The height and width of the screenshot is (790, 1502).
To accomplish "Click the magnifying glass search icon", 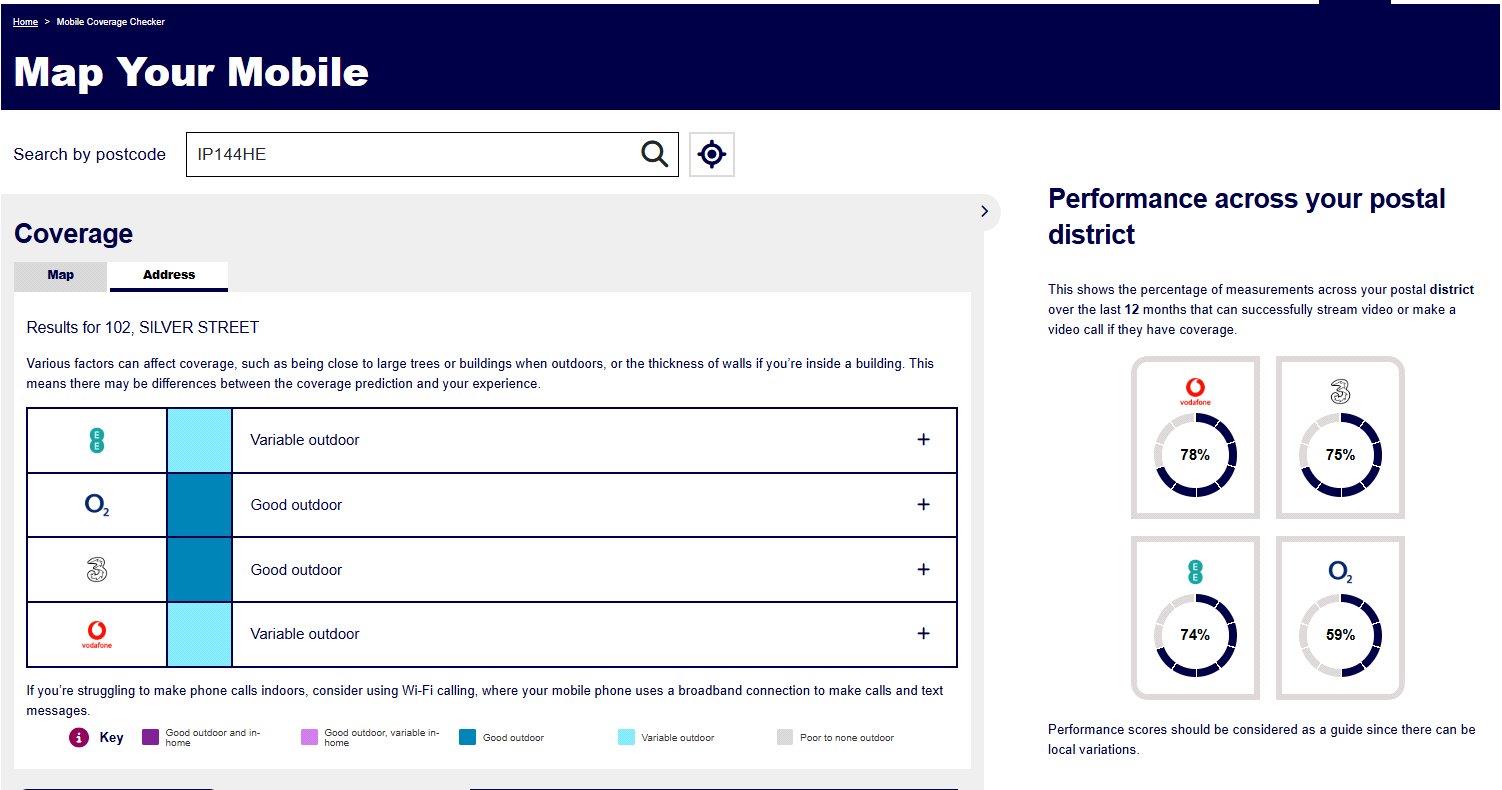I will pyautogui.click(x=654, y=154).
